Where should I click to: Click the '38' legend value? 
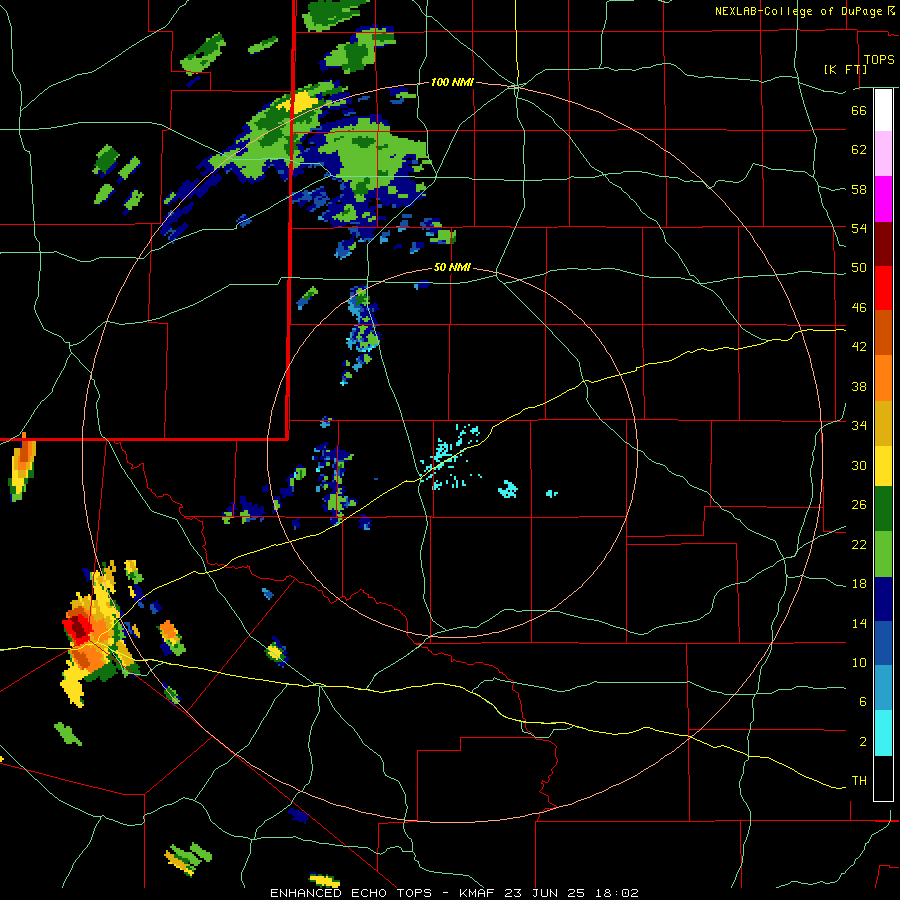pos(859,386)
